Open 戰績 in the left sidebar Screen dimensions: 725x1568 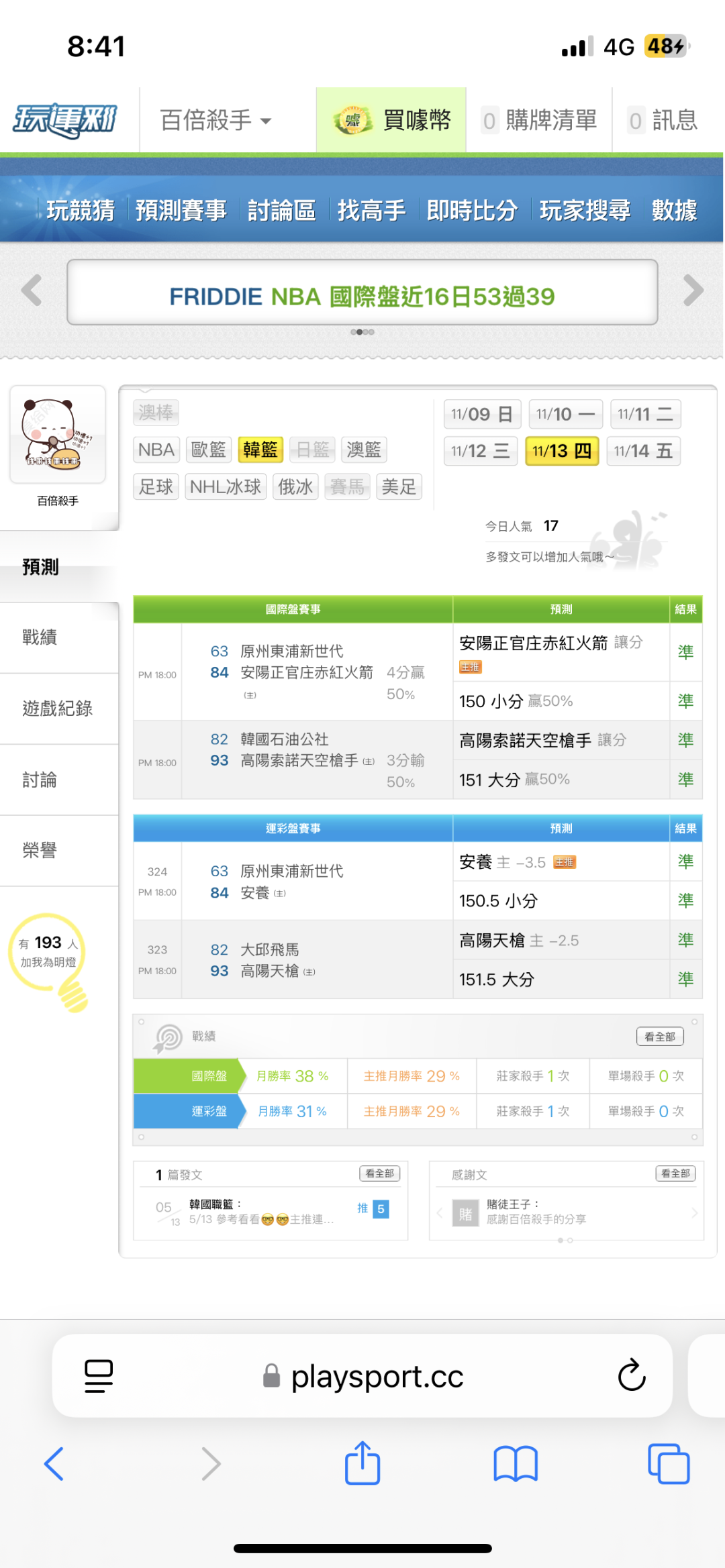coord(40,637)
